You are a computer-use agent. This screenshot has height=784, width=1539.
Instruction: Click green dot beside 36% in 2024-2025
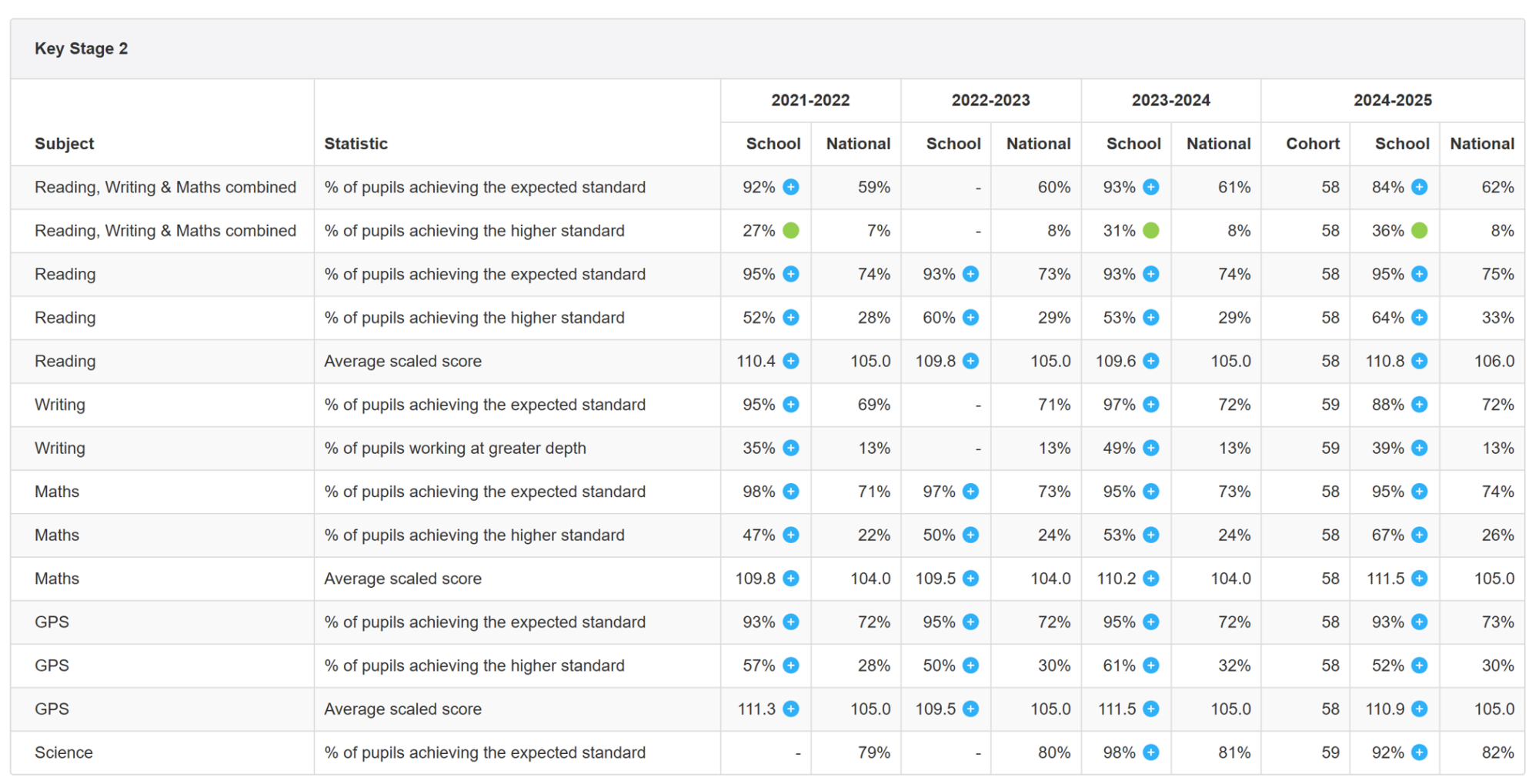click(x=1419, y=231)
